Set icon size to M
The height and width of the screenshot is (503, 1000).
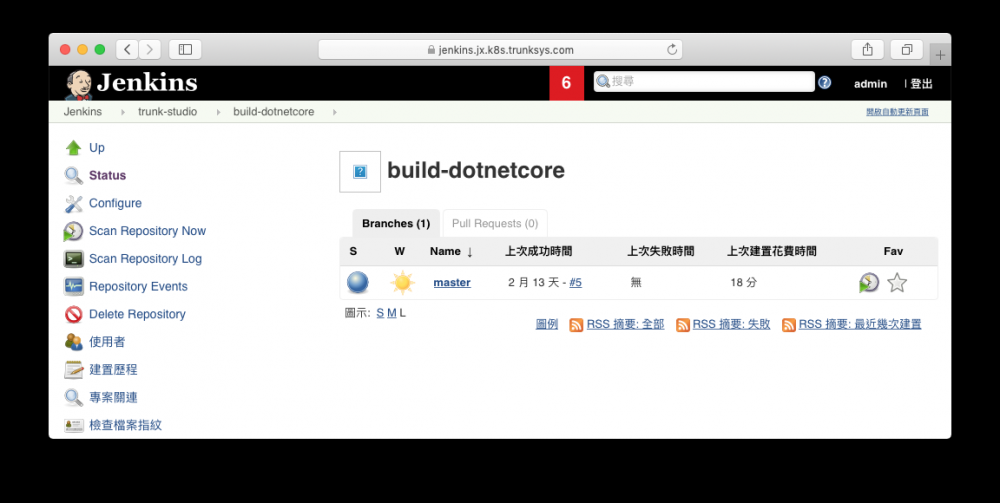pos(392,313)
